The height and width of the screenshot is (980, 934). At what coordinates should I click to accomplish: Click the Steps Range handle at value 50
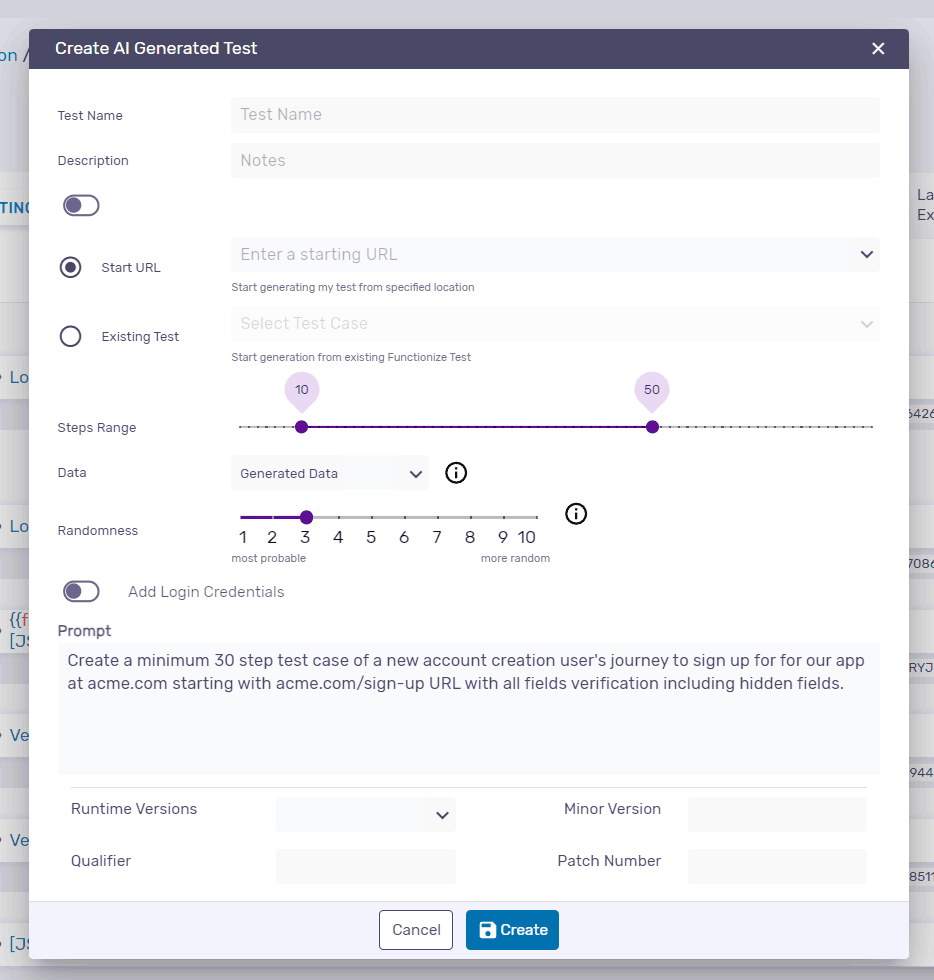click(652, 426)
